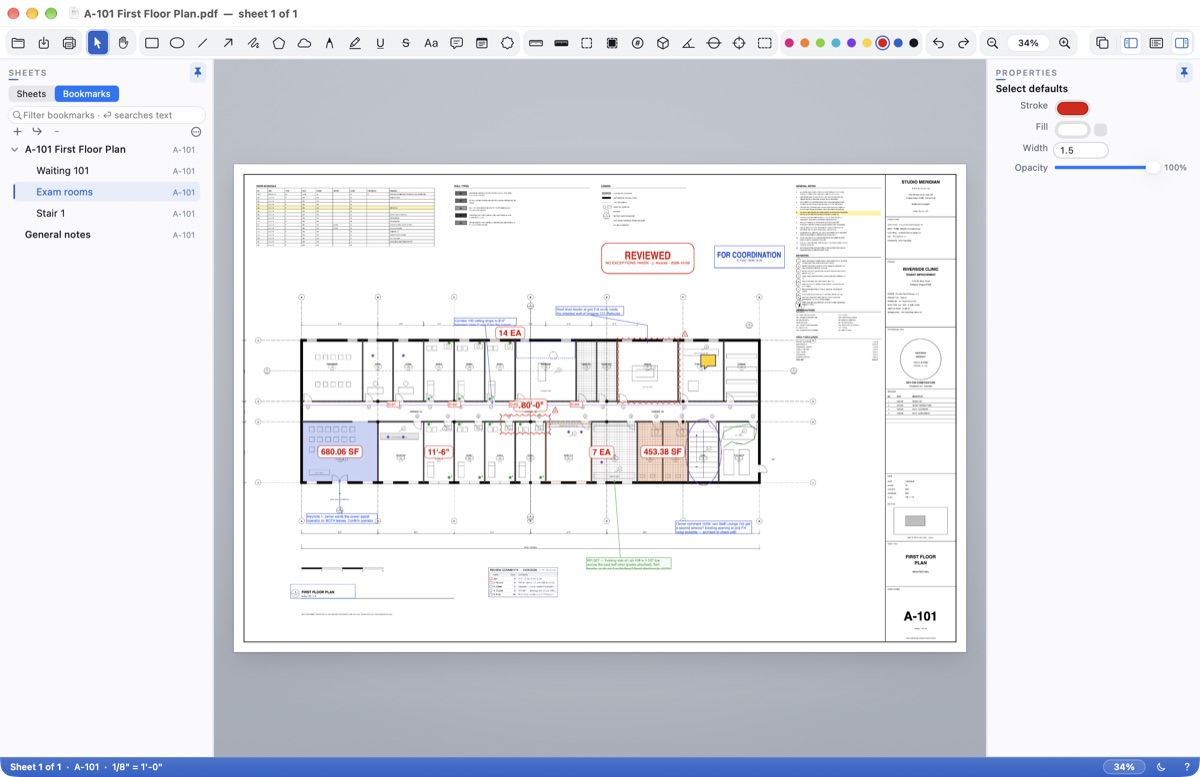The height and width of the screenshot is (777, 1200).
Task: Pick the black color swatch
Action: click(x=914, y=43)
